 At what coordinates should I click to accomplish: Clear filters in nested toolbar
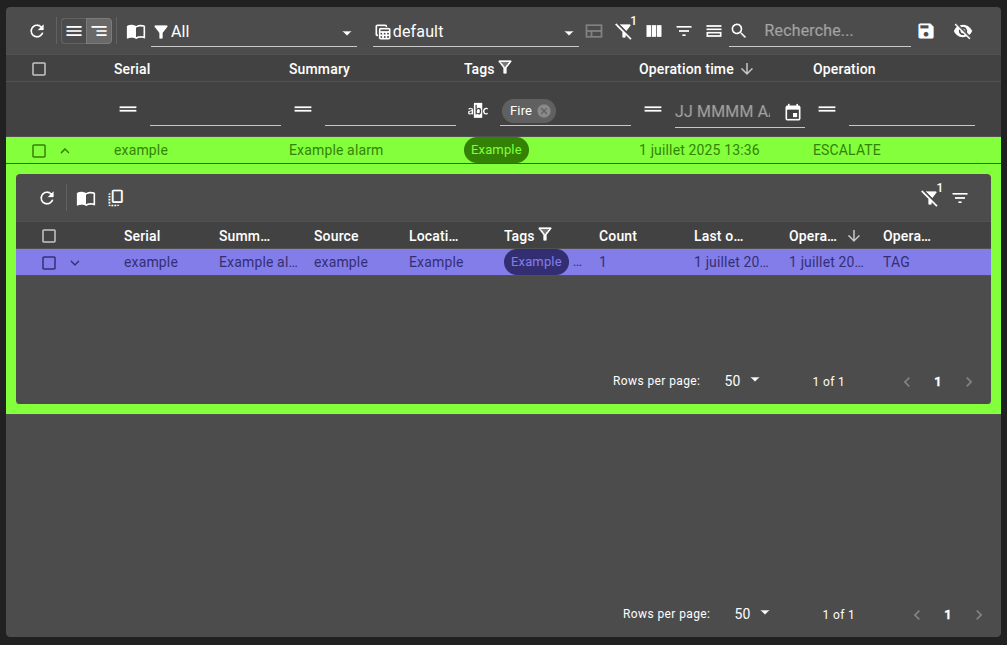point(930,197)
